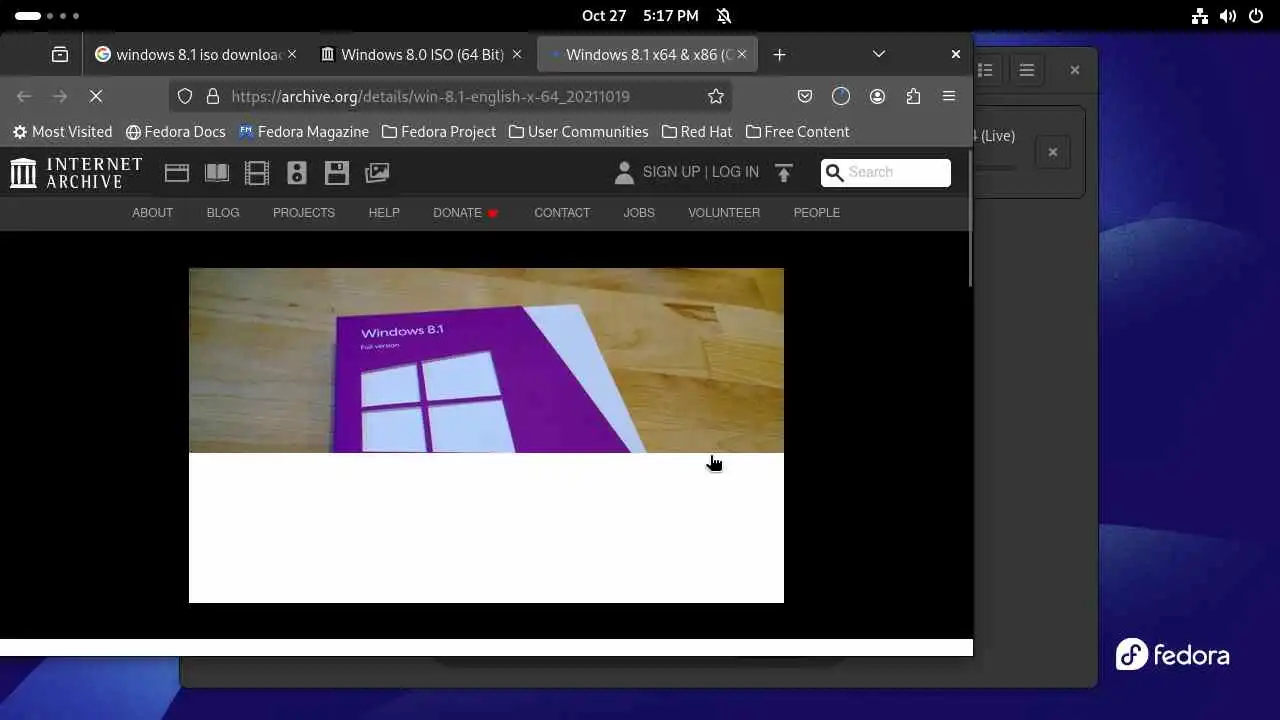Open the Video film strip icon

tap(257, 173)
